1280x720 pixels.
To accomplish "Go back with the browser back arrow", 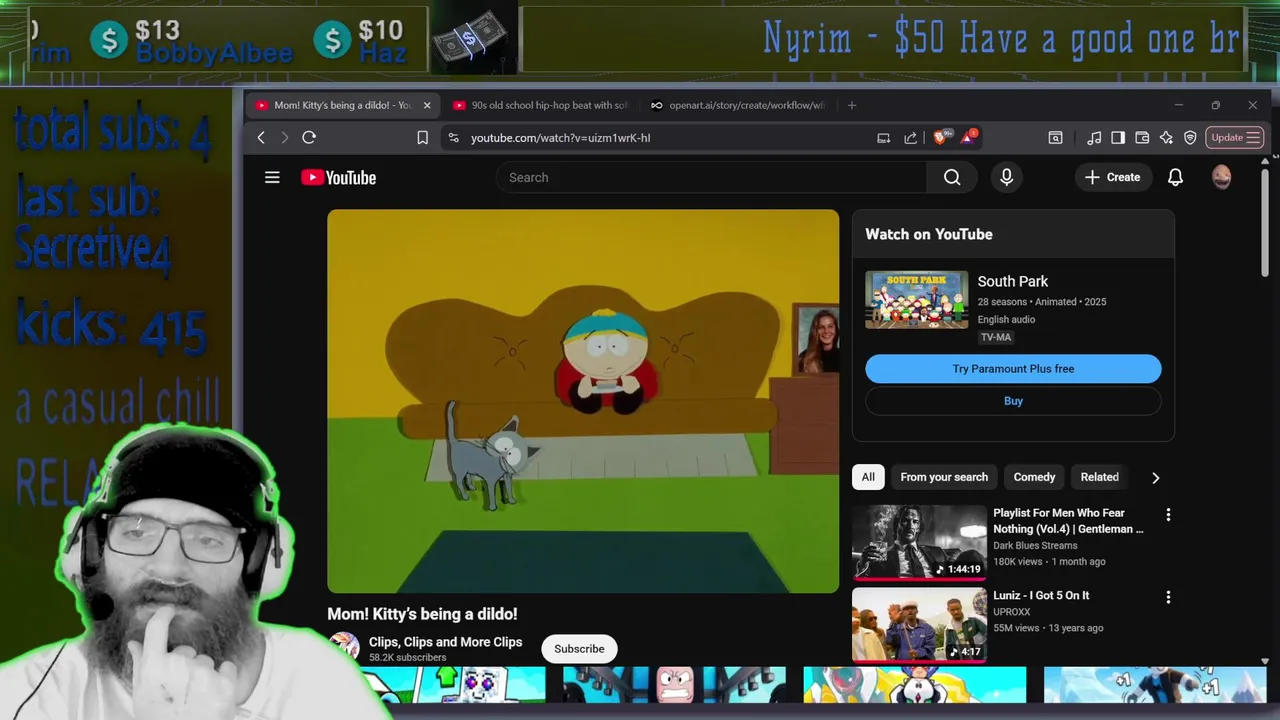I will pos(261,137).
